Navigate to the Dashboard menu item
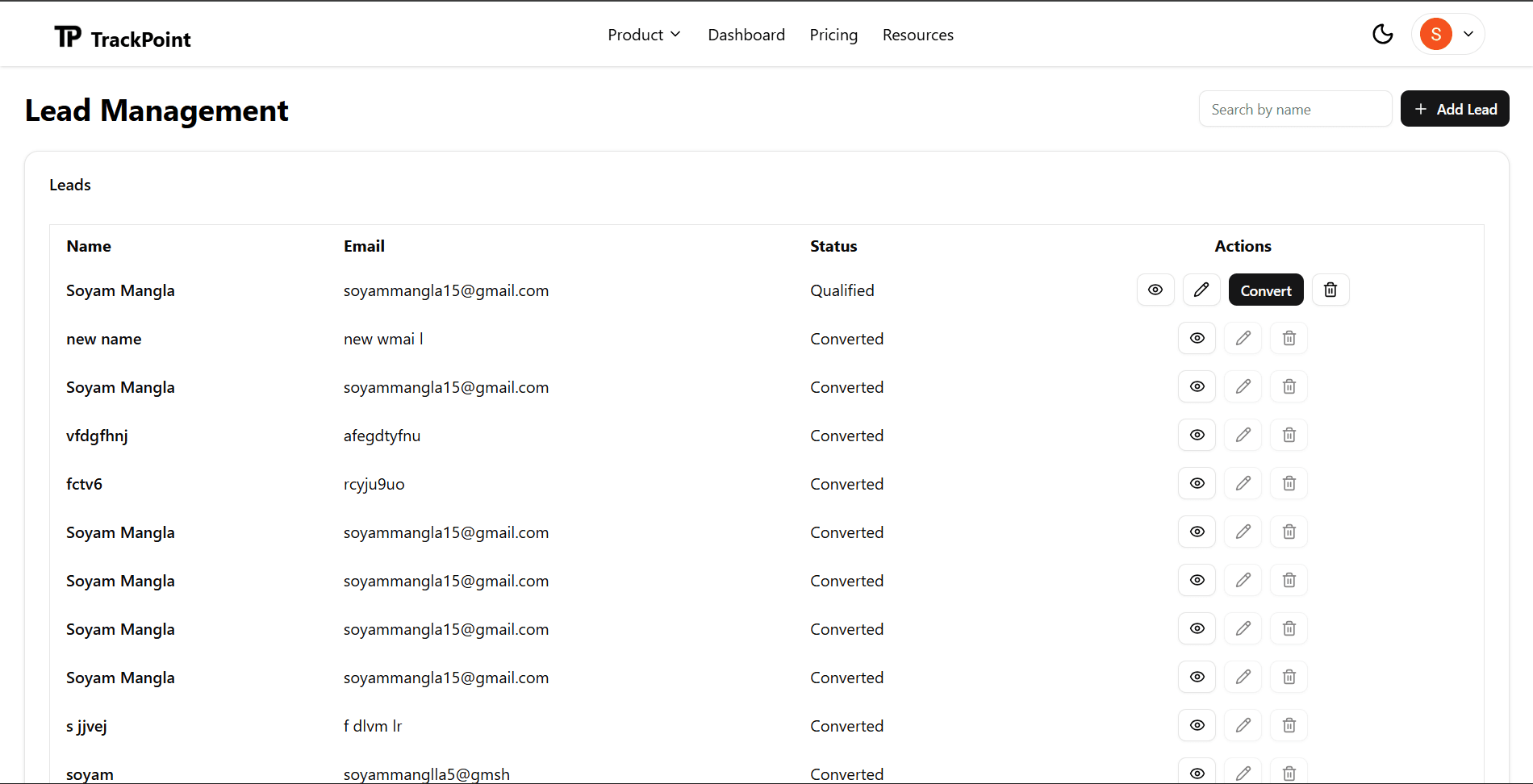The image size is (1533, 784). [746, 34]
